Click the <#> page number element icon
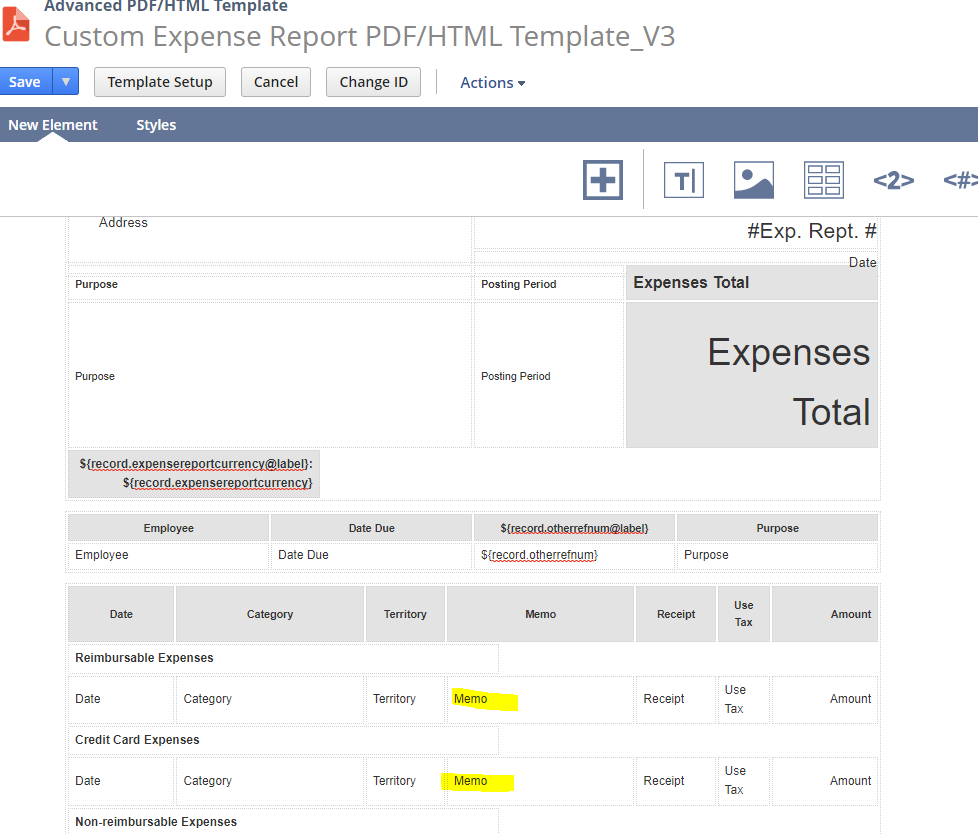 (959, 180)
